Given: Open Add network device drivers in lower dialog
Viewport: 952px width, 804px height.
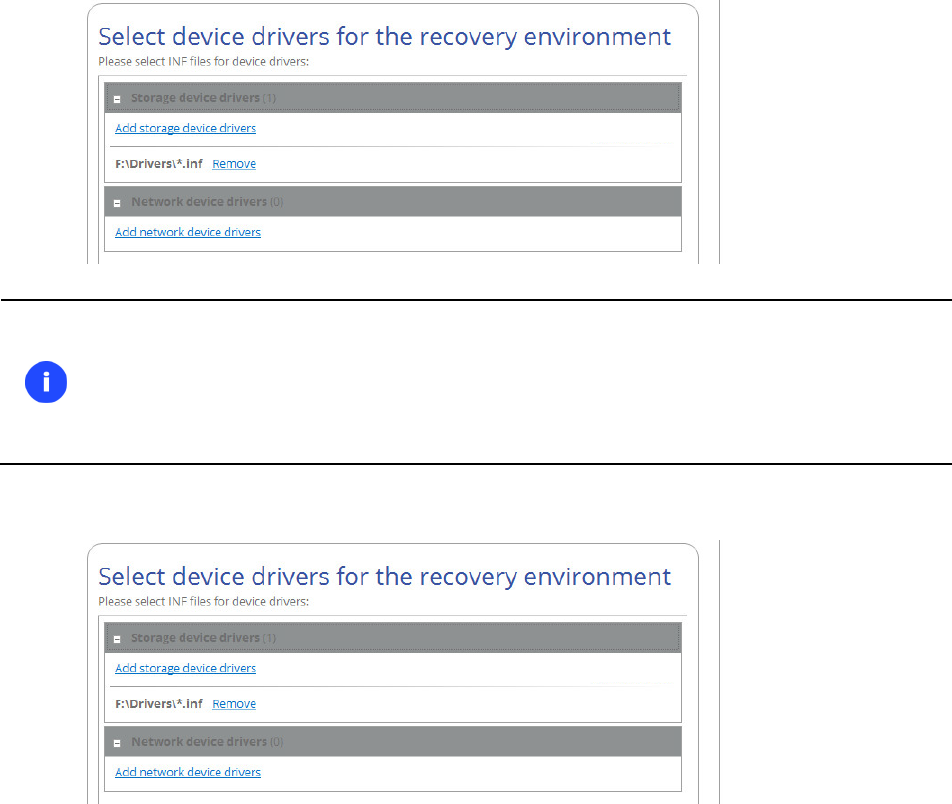Looking at the screenshot, I should tap(188, 772).
